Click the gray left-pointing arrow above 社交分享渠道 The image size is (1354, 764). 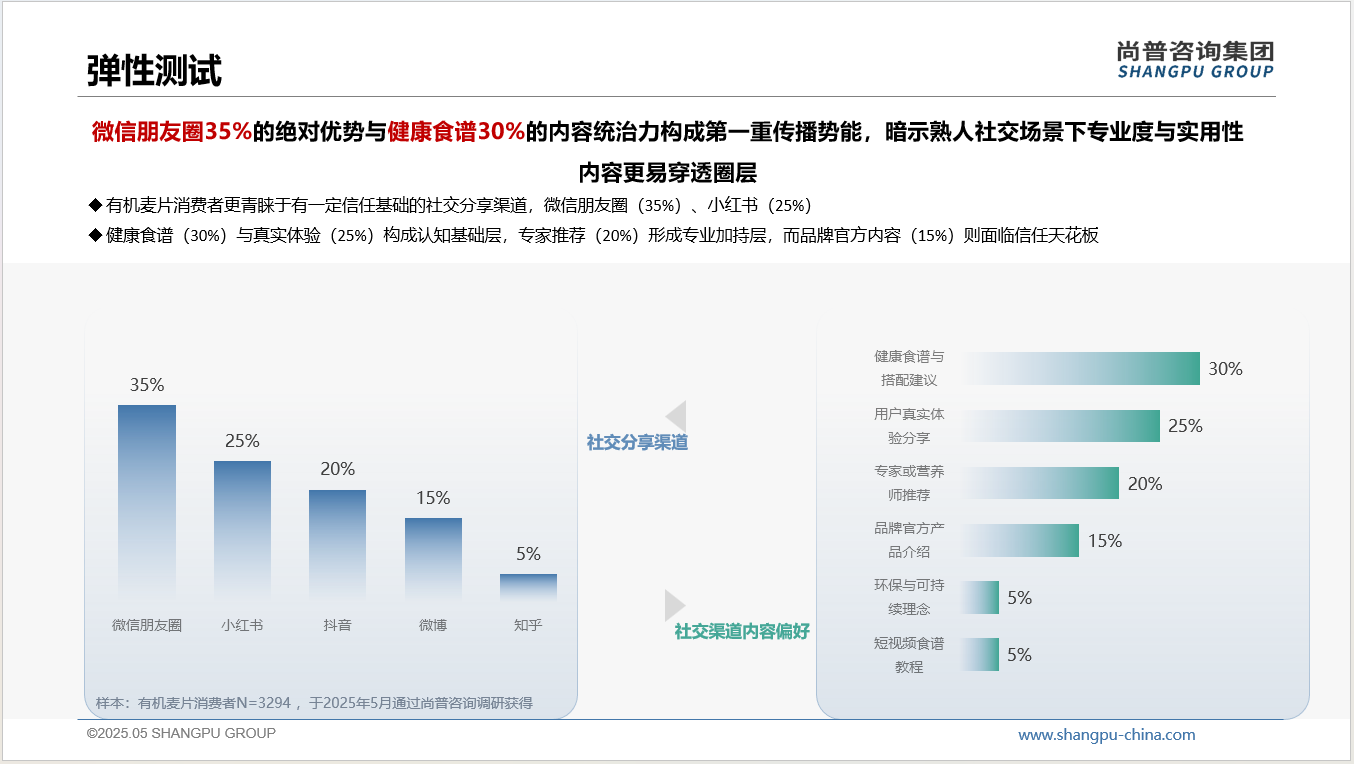[x=676, y=416]
